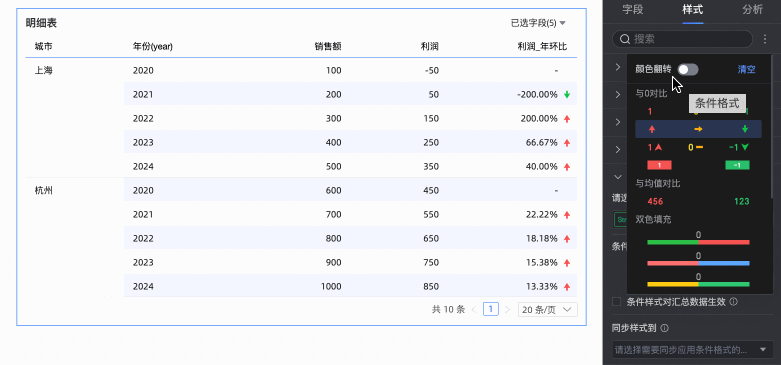This screenshot has width=781, height=365.
Task: Click the 利润_年环比 column header
Action: coord(542,46)
